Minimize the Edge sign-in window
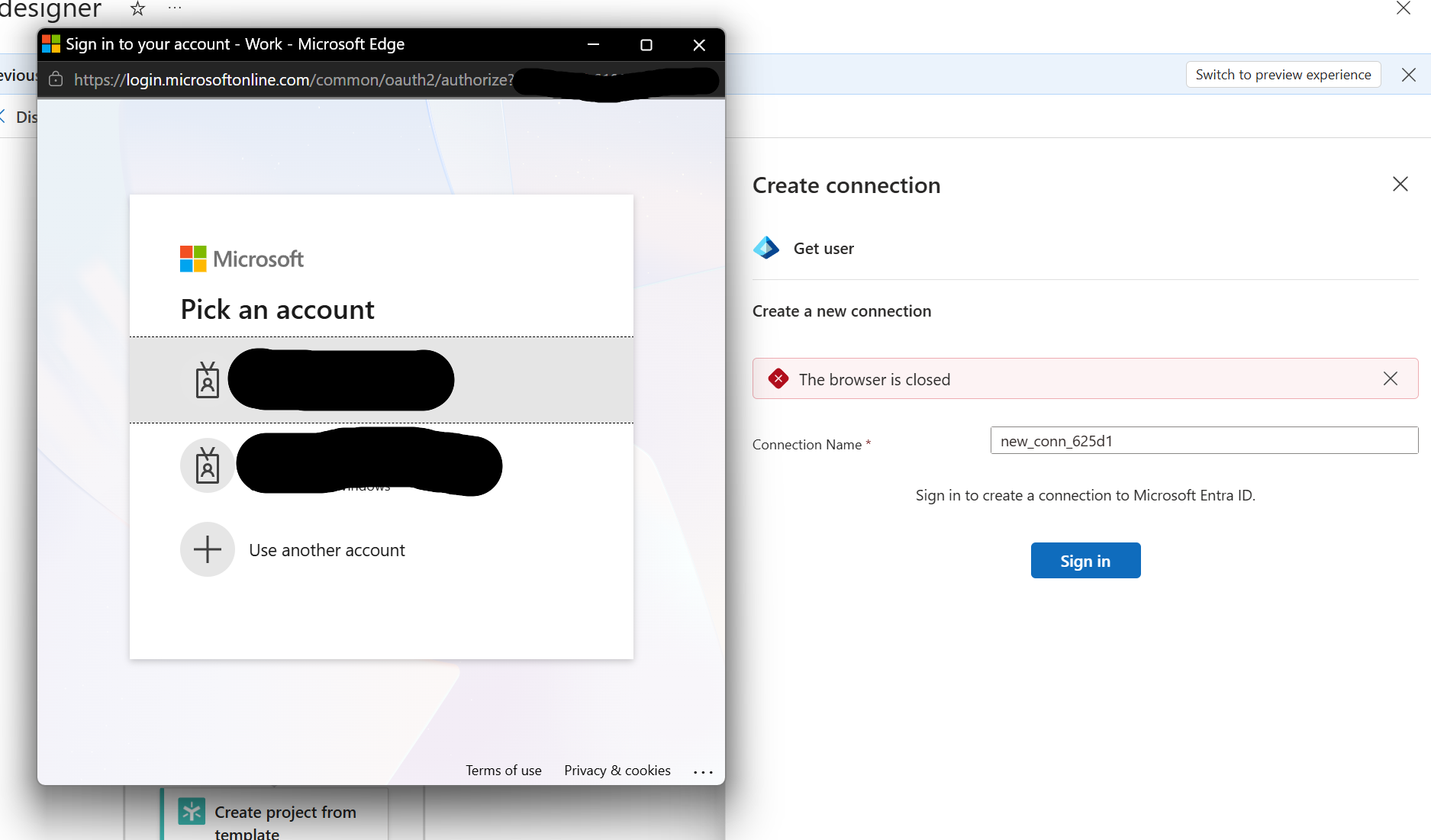1431x840 pixels. click(593, 45)
